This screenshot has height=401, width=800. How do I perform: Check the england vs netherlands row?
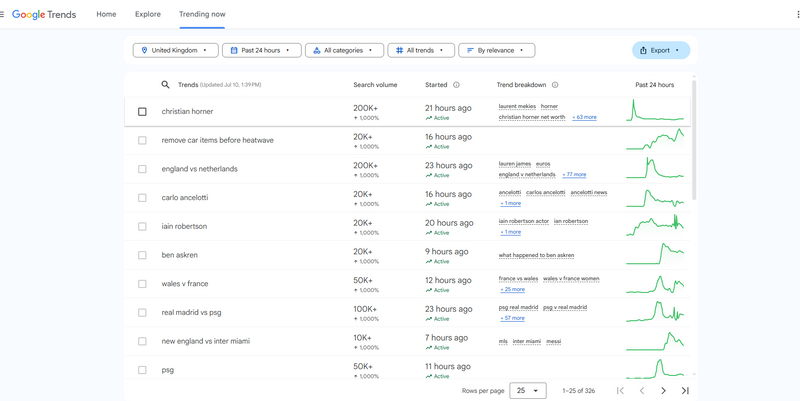pyautogui.click(x=142, y=169)
